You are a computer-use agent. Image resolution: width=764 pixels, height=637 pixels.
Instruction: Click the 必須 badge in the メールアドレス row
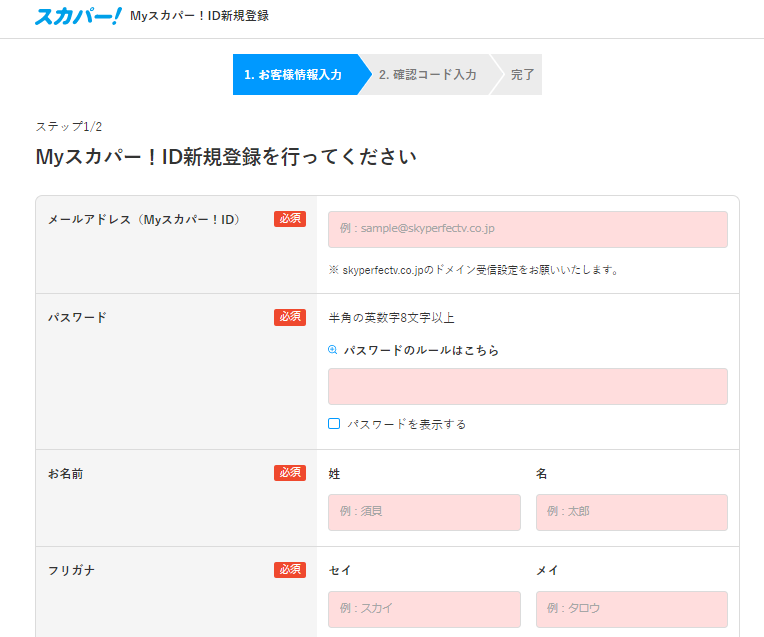coord(290,219)
